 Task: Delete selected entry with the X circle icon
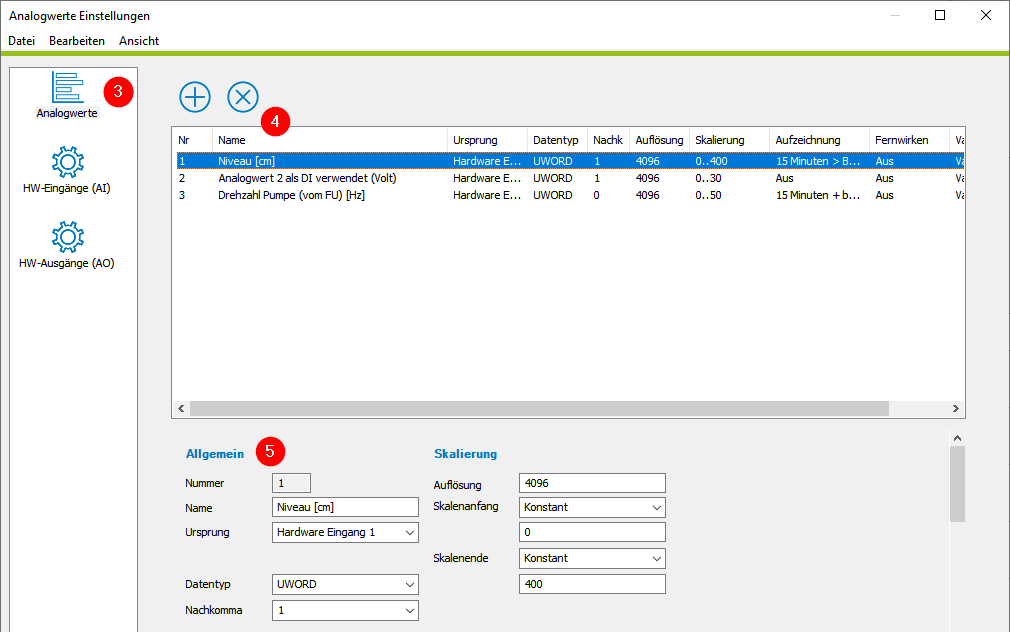[243, 97]
